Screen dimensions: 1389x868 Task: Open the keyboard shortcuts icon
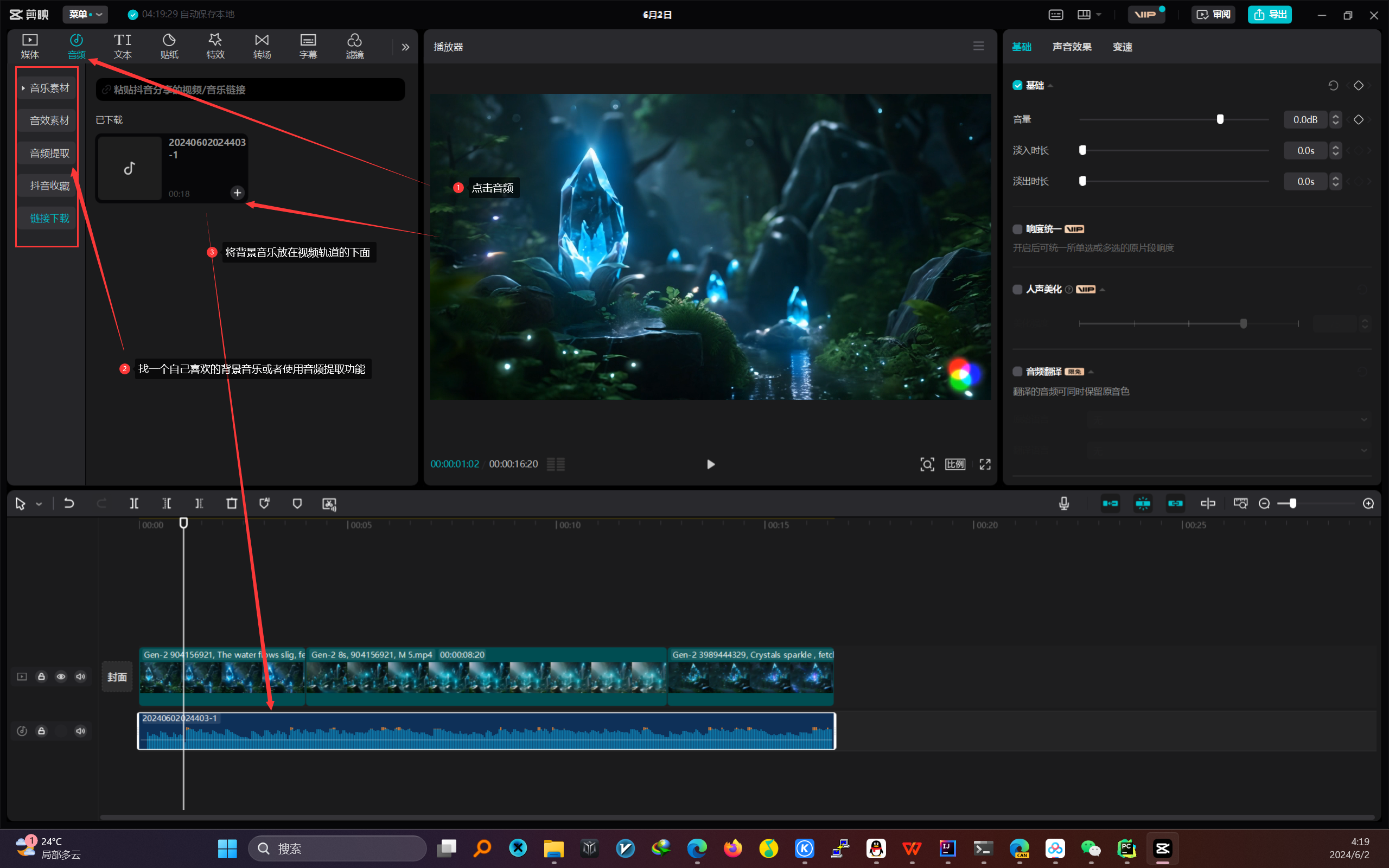[x=1055, y=14]
